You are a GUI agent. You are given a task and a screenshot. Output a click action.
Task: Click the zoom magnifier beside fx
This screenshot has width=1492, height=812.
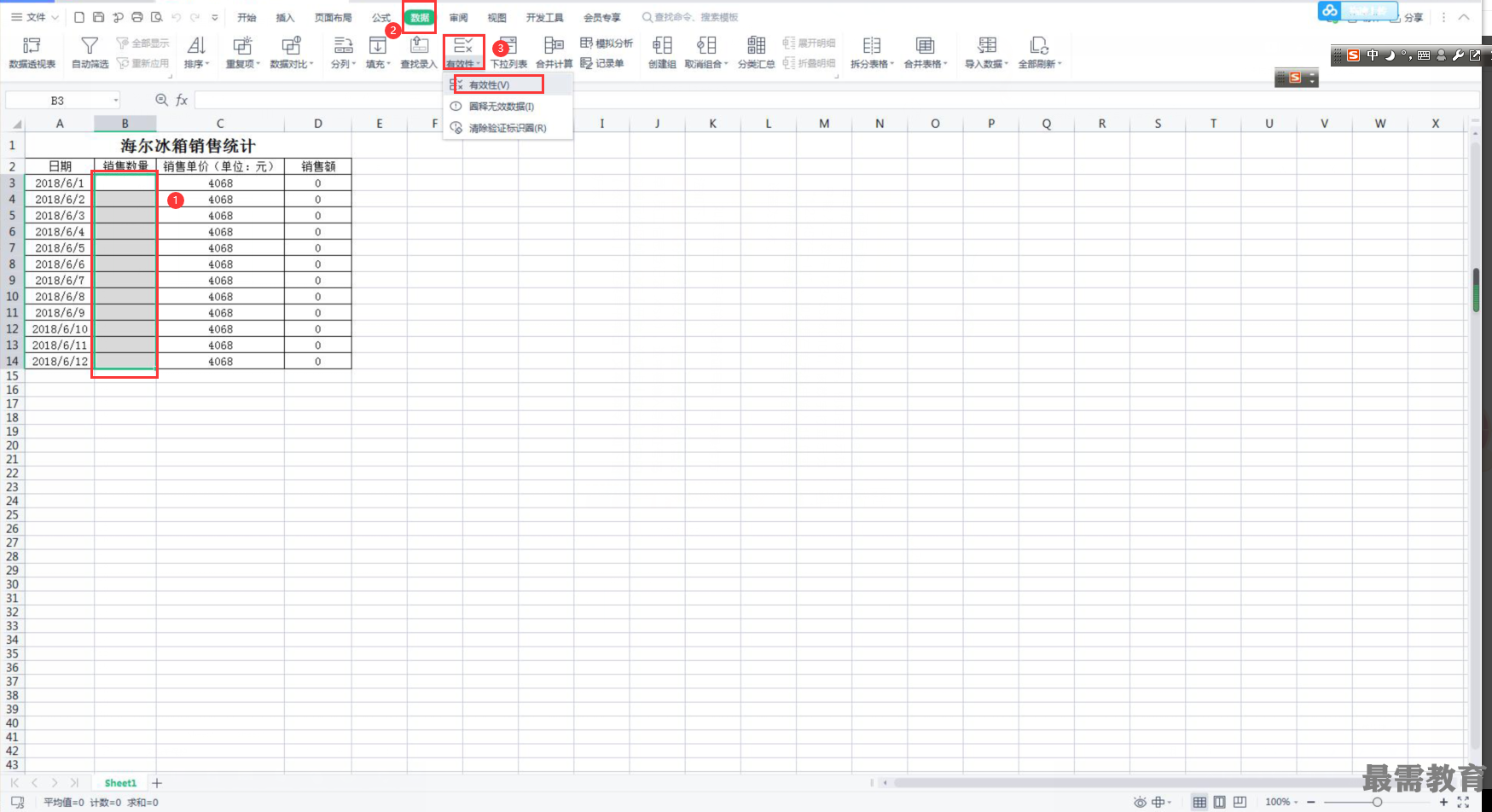pyautogui.click(x=161, y=100)
